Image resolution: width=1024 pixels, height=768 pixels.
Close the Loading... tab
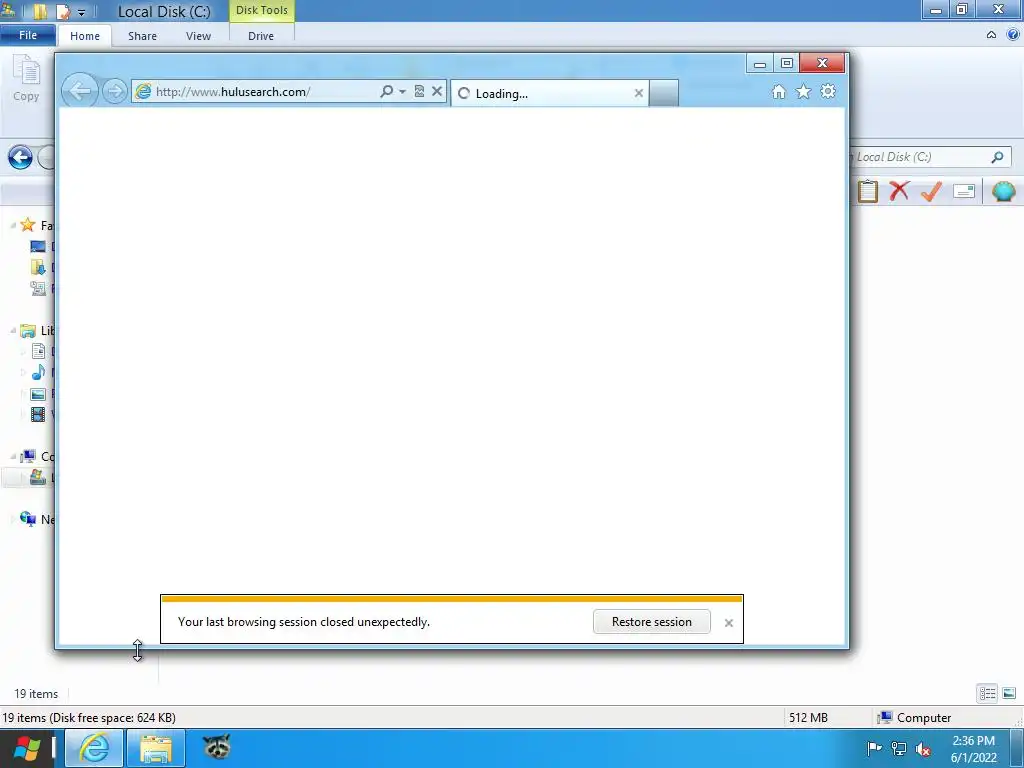click(x=639, y=93)
